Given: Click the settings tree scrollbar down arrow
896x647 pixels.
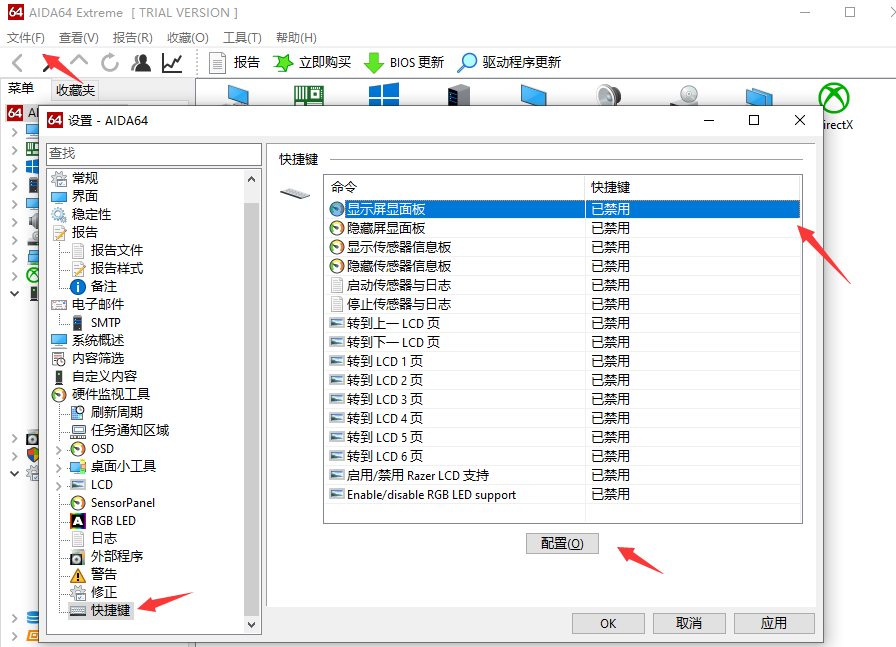Looking at the screenshot, I should 252,624.
